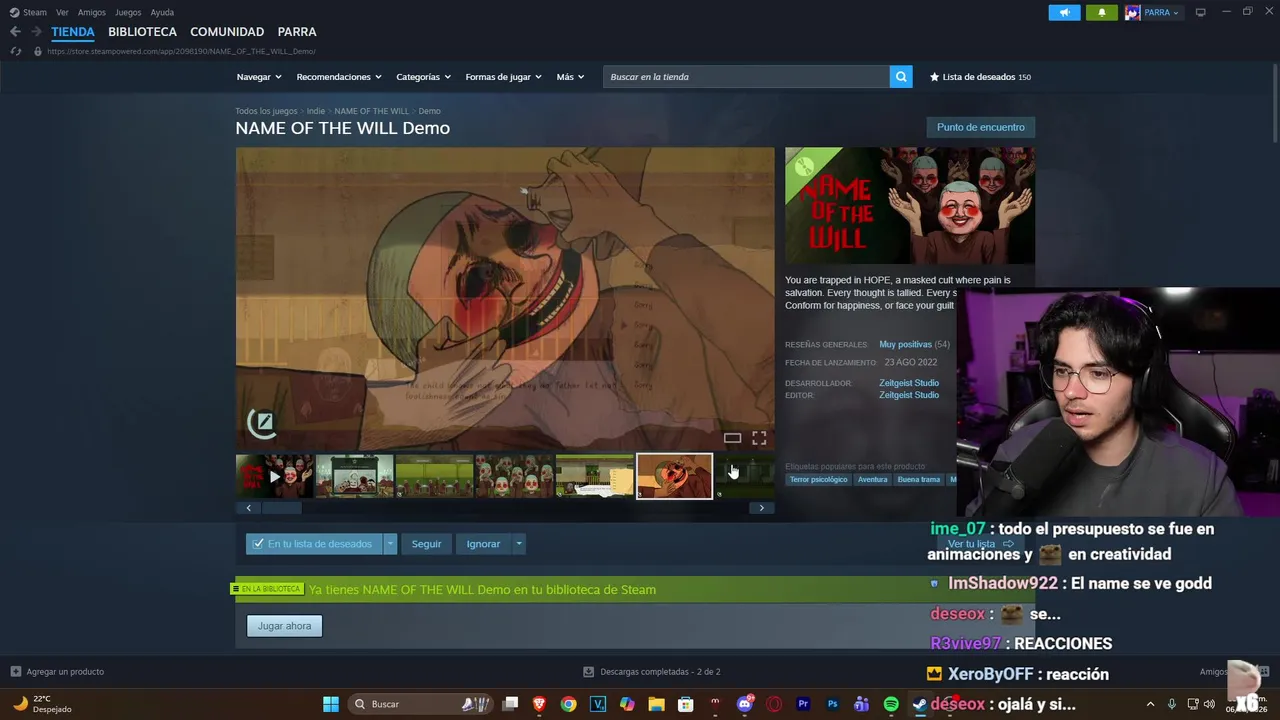
Task: Open the Muy positivas reviews link
Action: click(905, 344)
